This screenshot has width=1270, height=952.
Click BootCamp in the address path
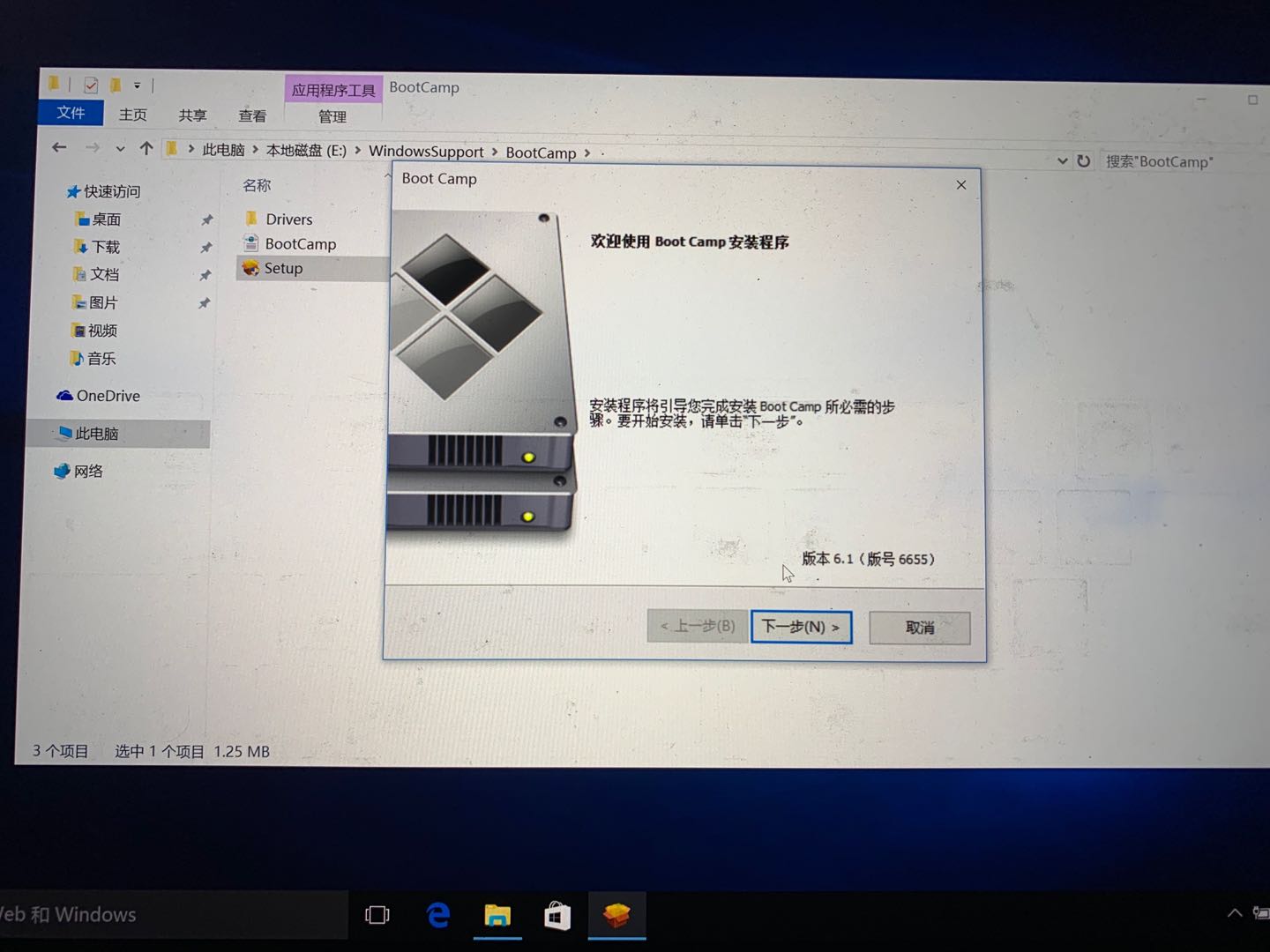[541, 152]
